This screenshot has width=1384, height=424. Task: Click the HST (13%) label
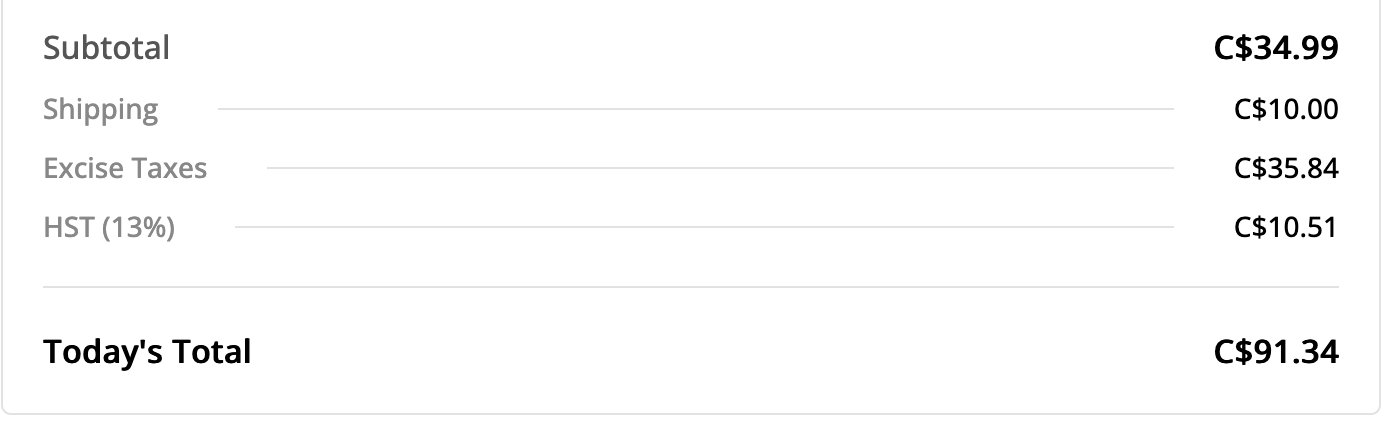[109, 228]
